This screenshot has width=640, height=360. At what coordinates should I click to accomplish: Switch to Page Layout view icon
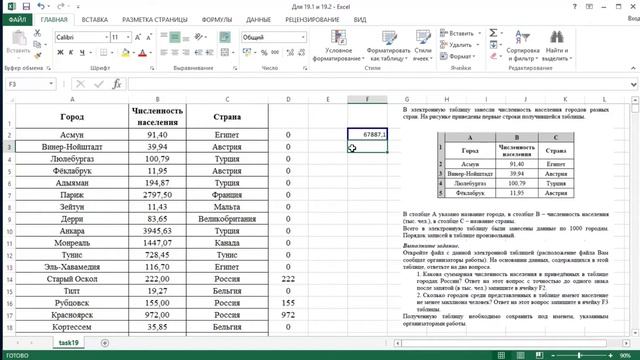click(x=520, y=356)
